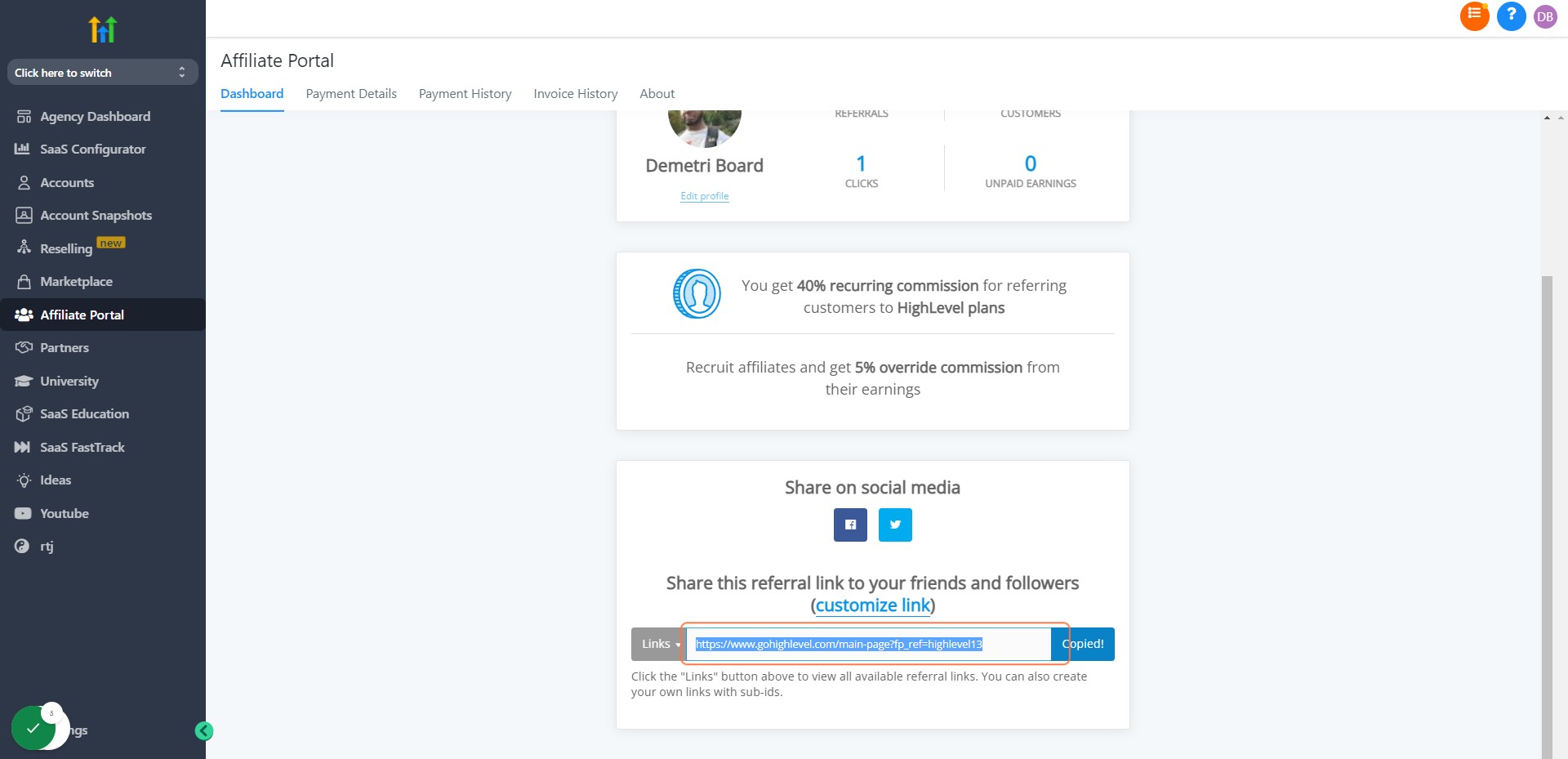Open Marketplace bag icon
Screen dimensions: 1568x759
tap(24, 281)
